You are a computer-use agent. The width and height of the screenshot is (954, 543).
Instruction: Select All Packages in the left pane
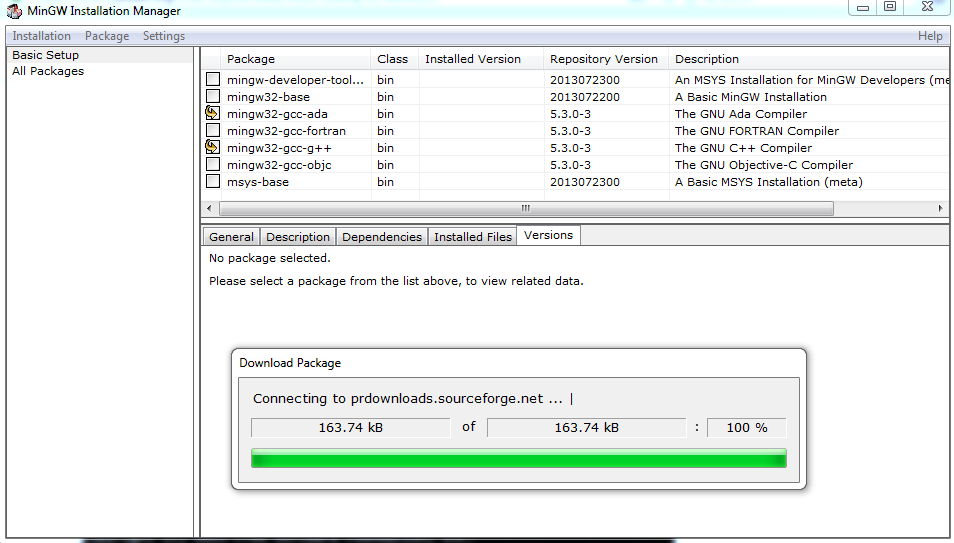point(48,71)
